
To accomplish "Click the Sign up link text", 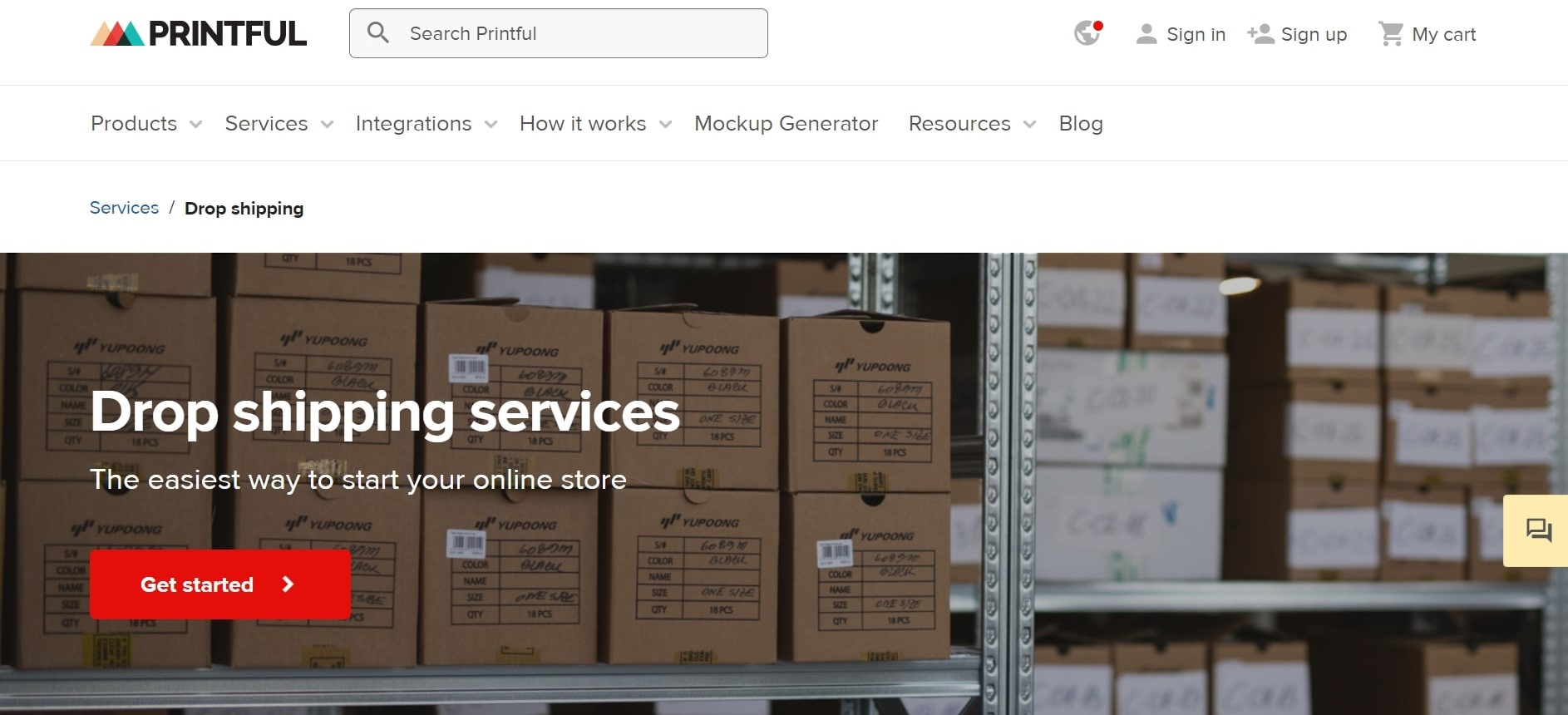I will [x=1314, y=34].
